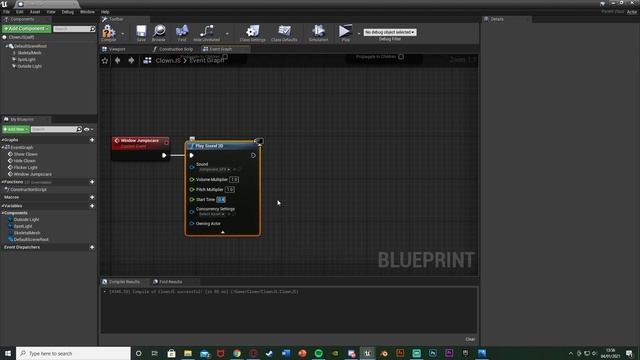Screen dimensions: 640x360
Task: Click the Window Jumpscare exec output pin
Action: (164, 156)
